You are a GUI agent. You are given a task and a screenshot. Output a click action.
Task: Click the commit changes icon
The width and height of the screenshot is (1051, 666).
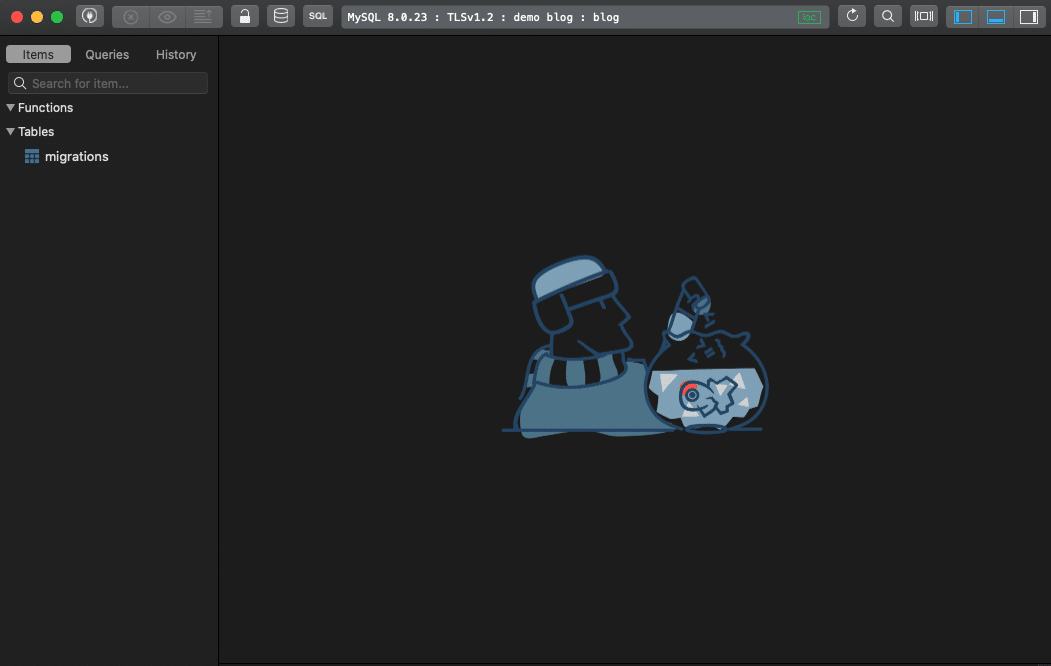click(203, 17)
